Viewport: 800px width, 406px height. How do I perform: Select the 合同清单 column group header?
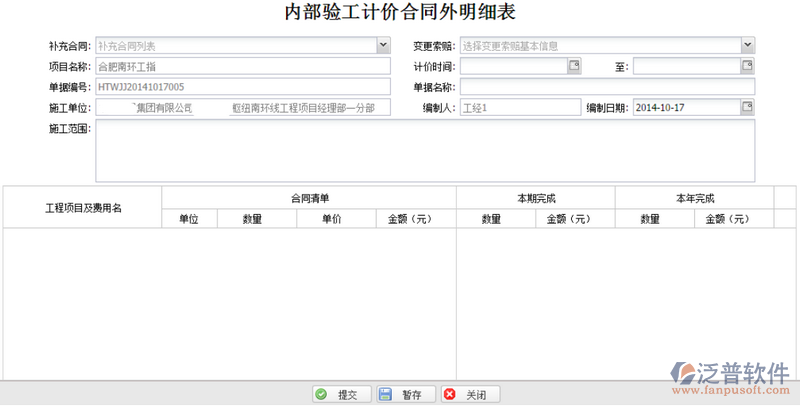coord(309,198)
